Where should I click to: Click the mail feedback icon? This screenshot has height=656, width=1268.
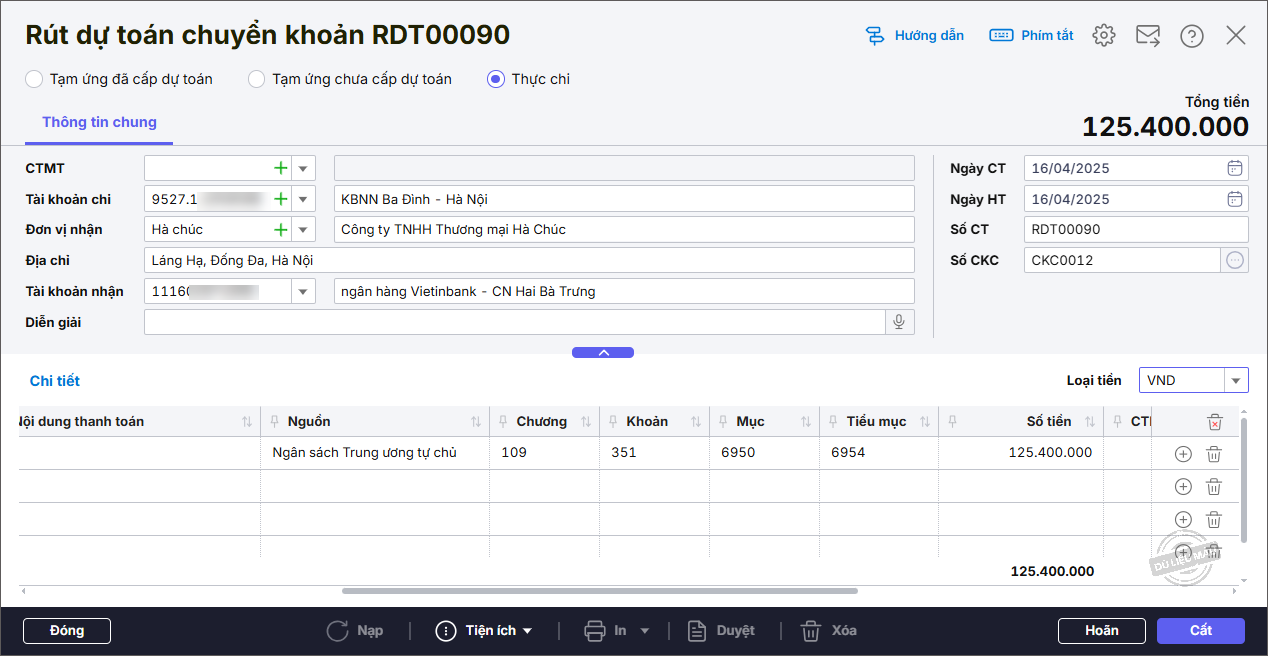pyautogui.click(x=1147, y=36)
